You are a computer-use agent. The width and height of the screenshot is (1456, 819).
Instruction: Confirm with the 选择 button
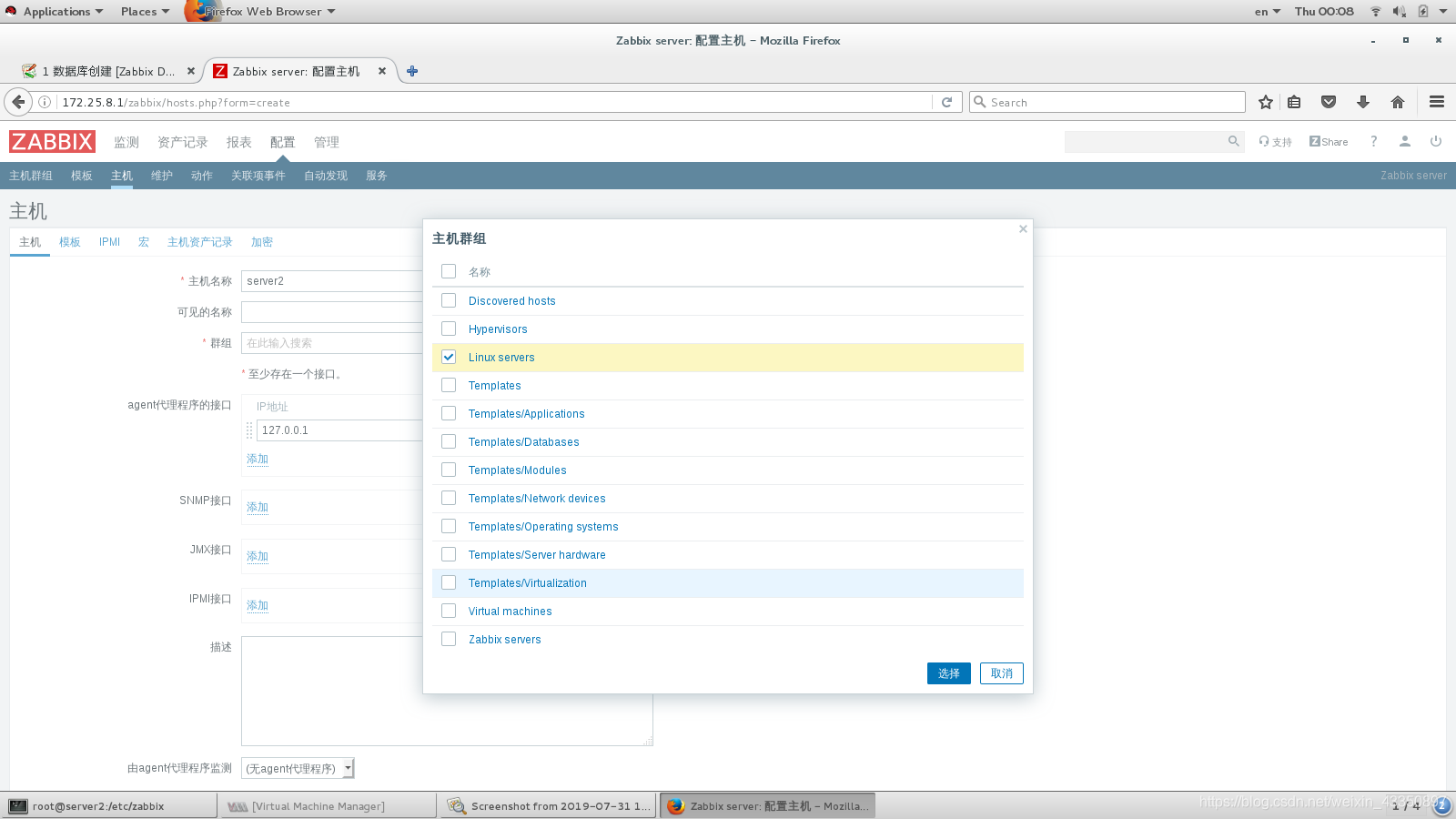pyautogui.click(x=949, y=673)
